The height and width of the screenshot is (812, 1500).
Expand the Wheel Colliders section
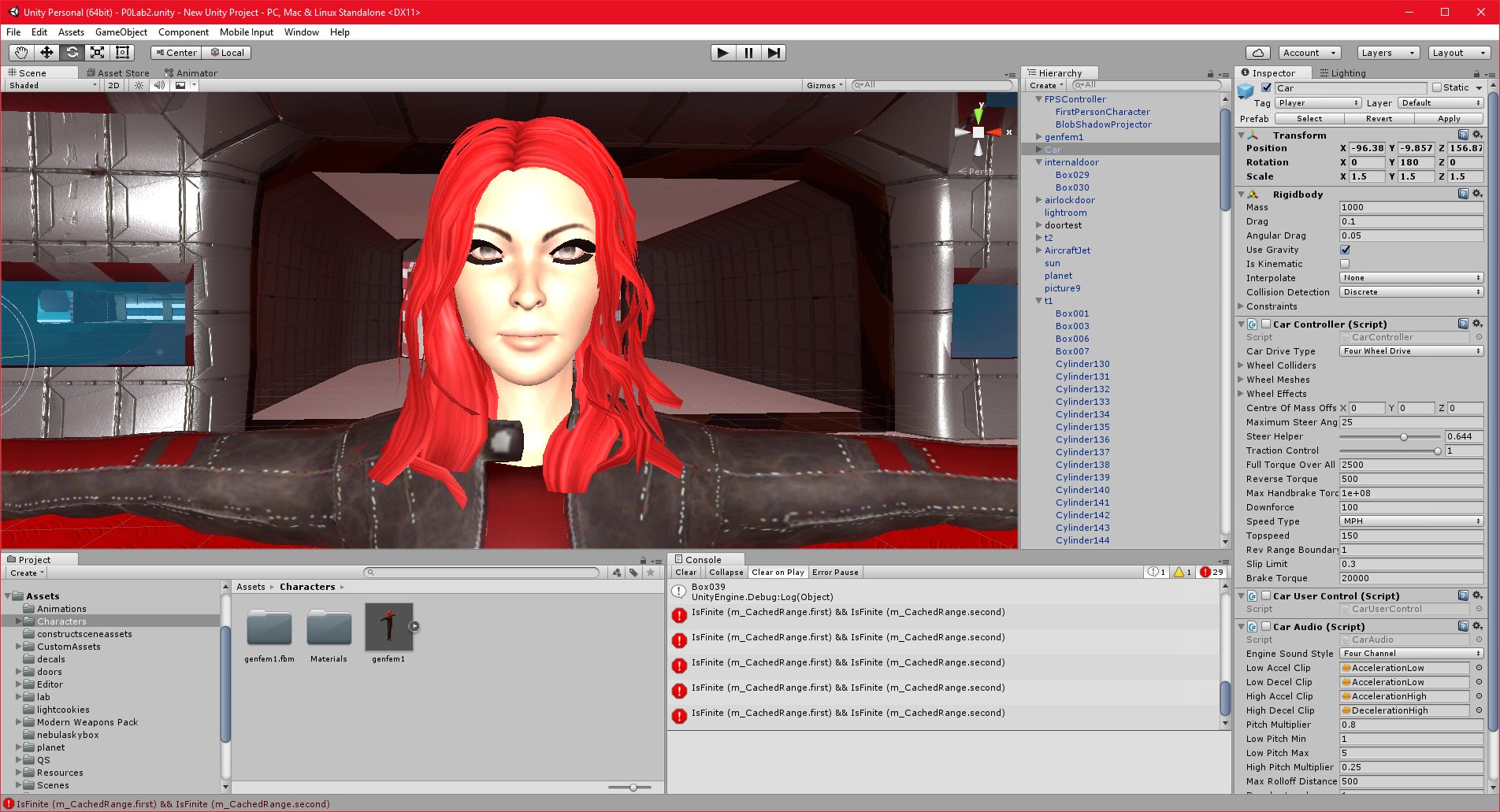coord(1281,365)
